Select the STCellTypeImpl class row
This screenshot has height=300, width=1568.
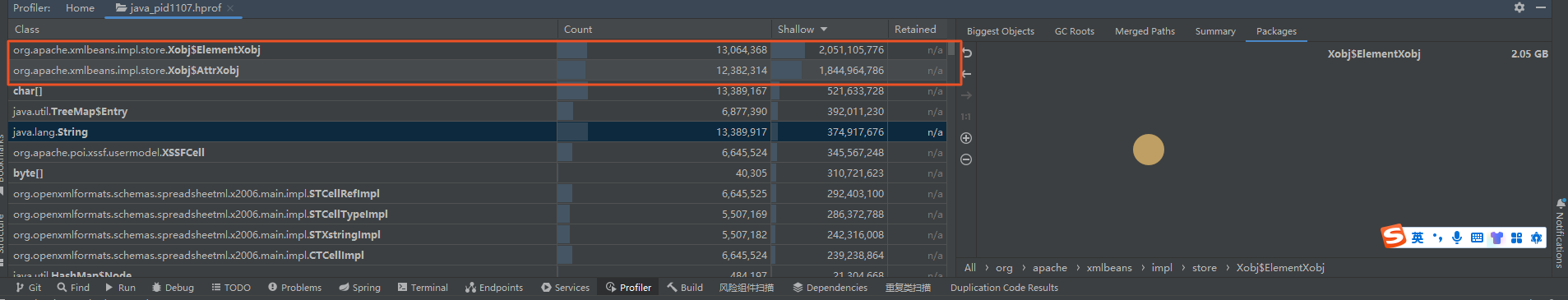click(477, 215)
